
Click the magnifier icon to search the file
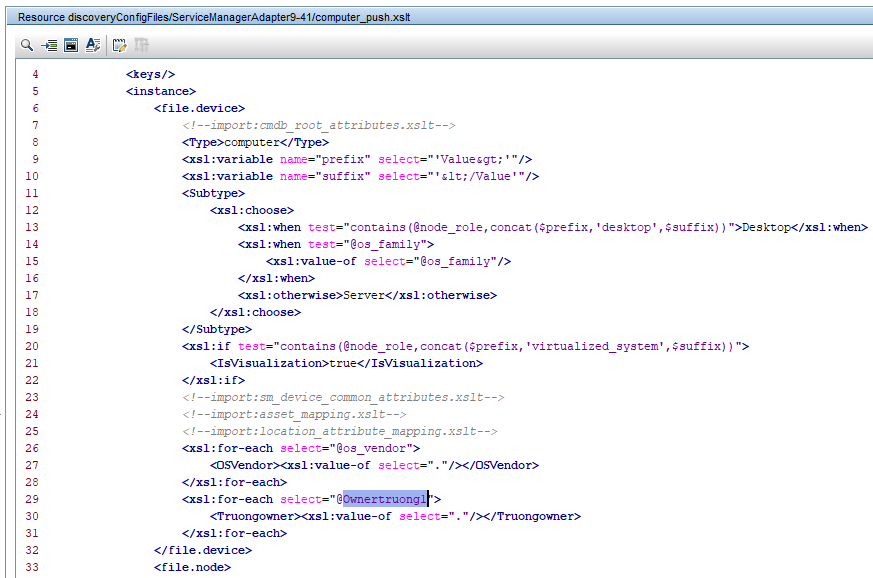pyautogui.click(x=26, y=45)
